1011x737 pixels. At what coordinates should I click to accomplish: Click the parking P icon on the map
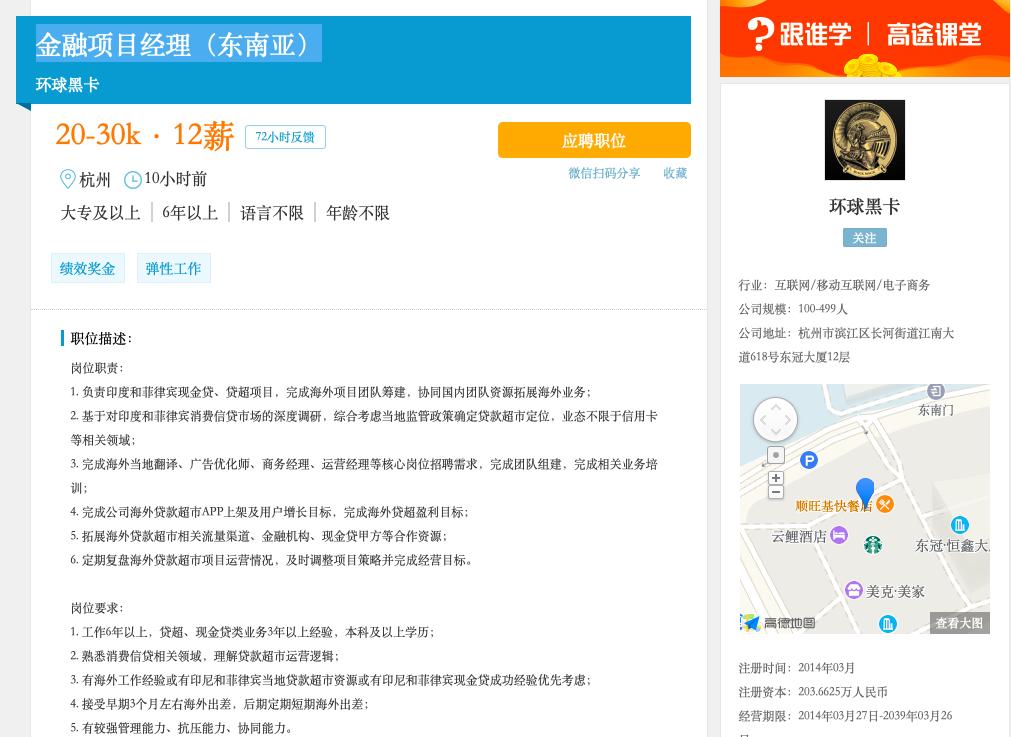tap(810, 460)
